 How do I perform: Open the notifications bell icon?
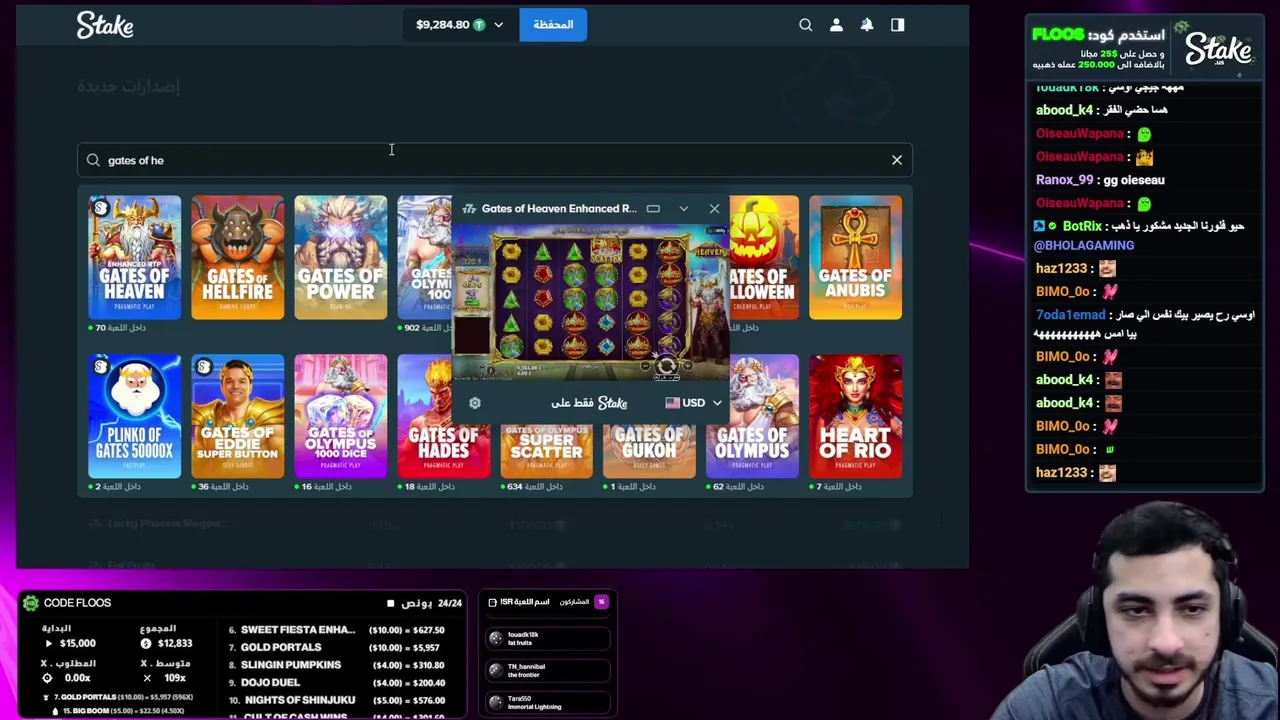[867, 25]
